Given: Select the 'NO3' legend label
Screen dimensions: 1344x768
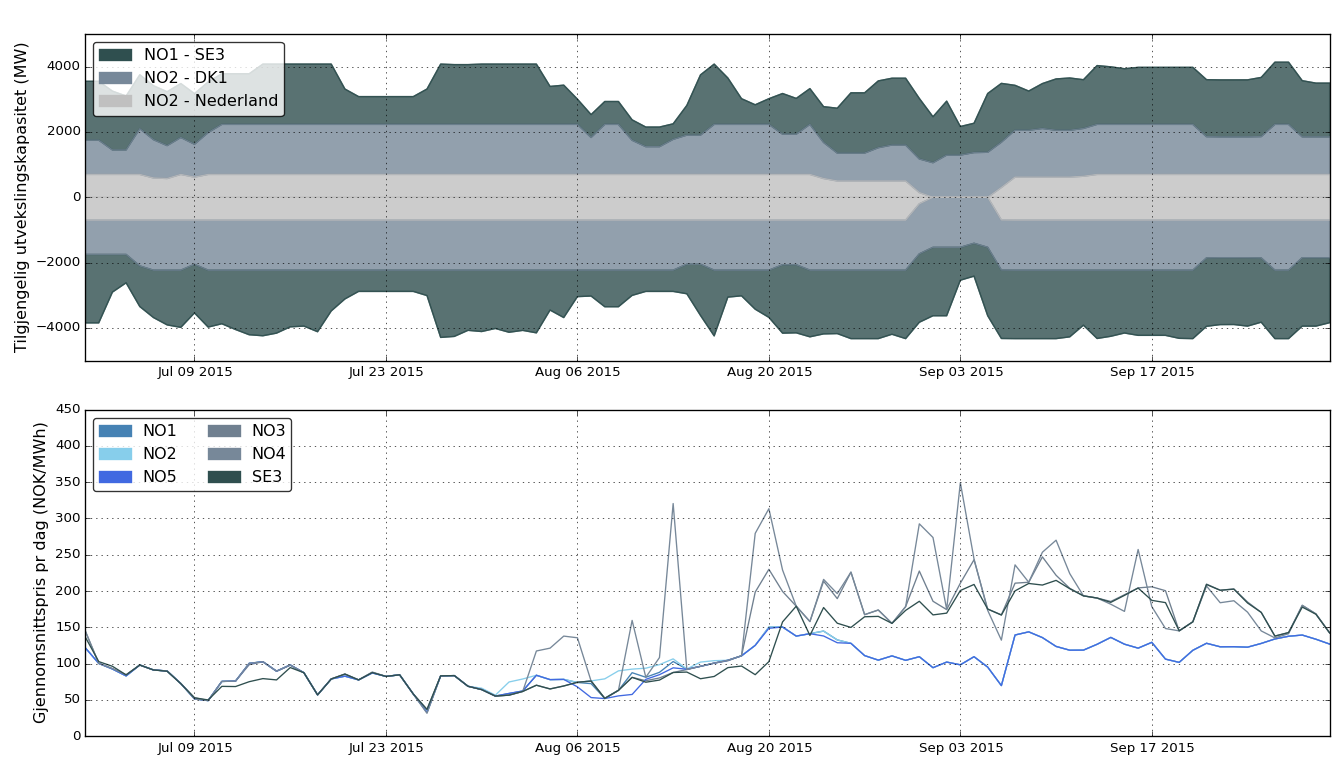Looking at the screenshot, I should (x=269, y=431).
